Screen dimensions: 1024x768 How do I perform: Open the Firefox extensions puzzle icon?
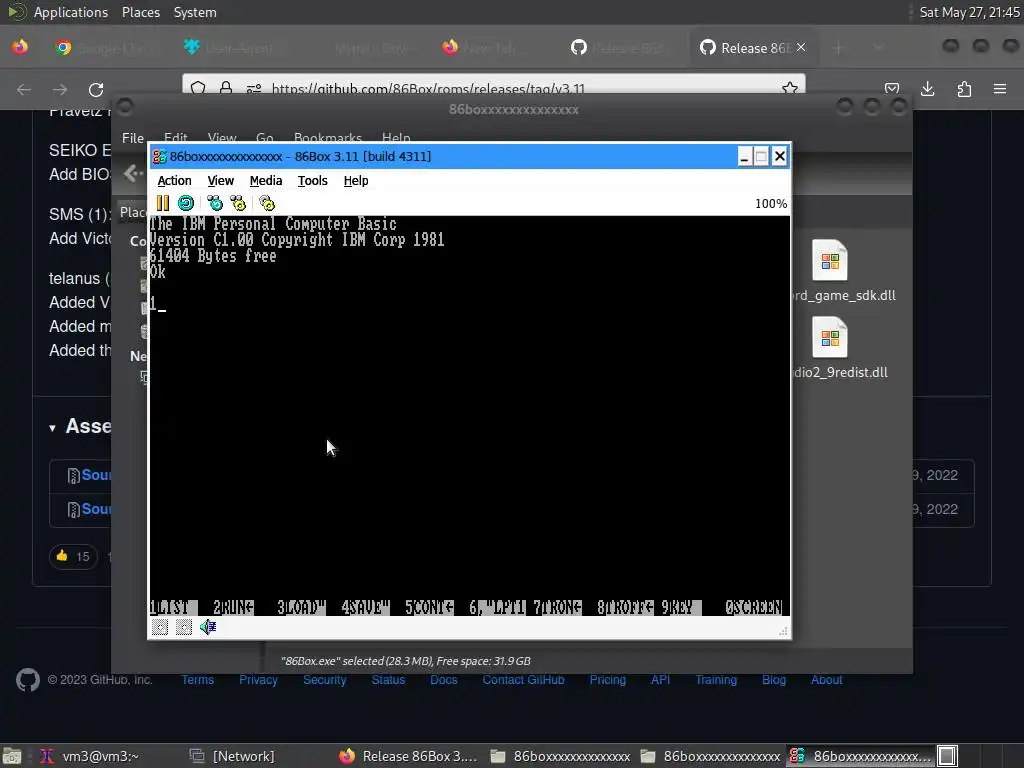tap(964, 89)
